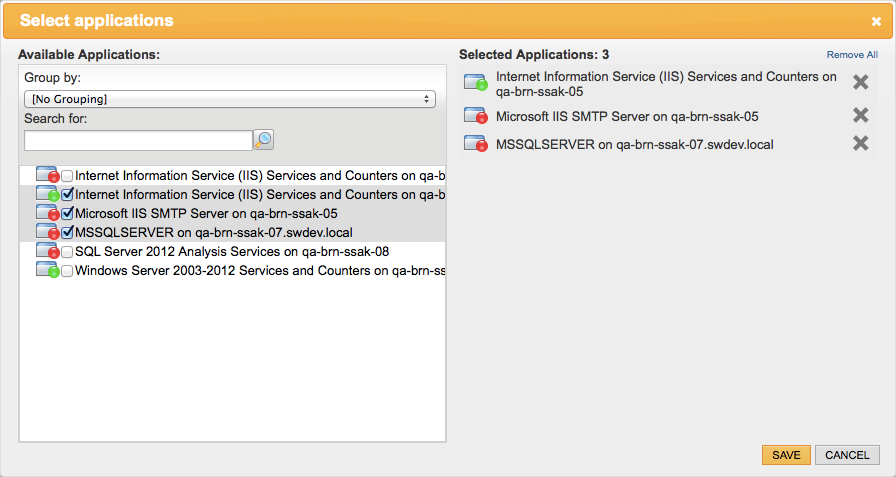Click the SAVE button

[x=786, y=455]
